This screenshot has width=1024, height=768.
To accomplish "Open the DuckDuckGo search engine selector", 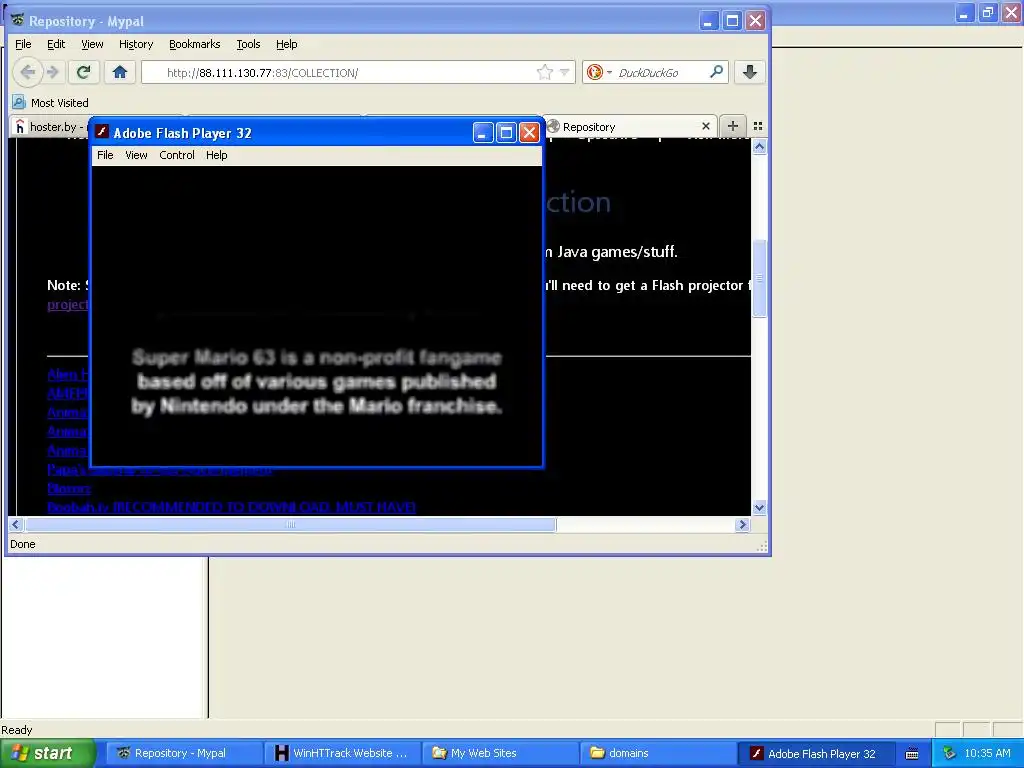I will (x=599, y=72).
